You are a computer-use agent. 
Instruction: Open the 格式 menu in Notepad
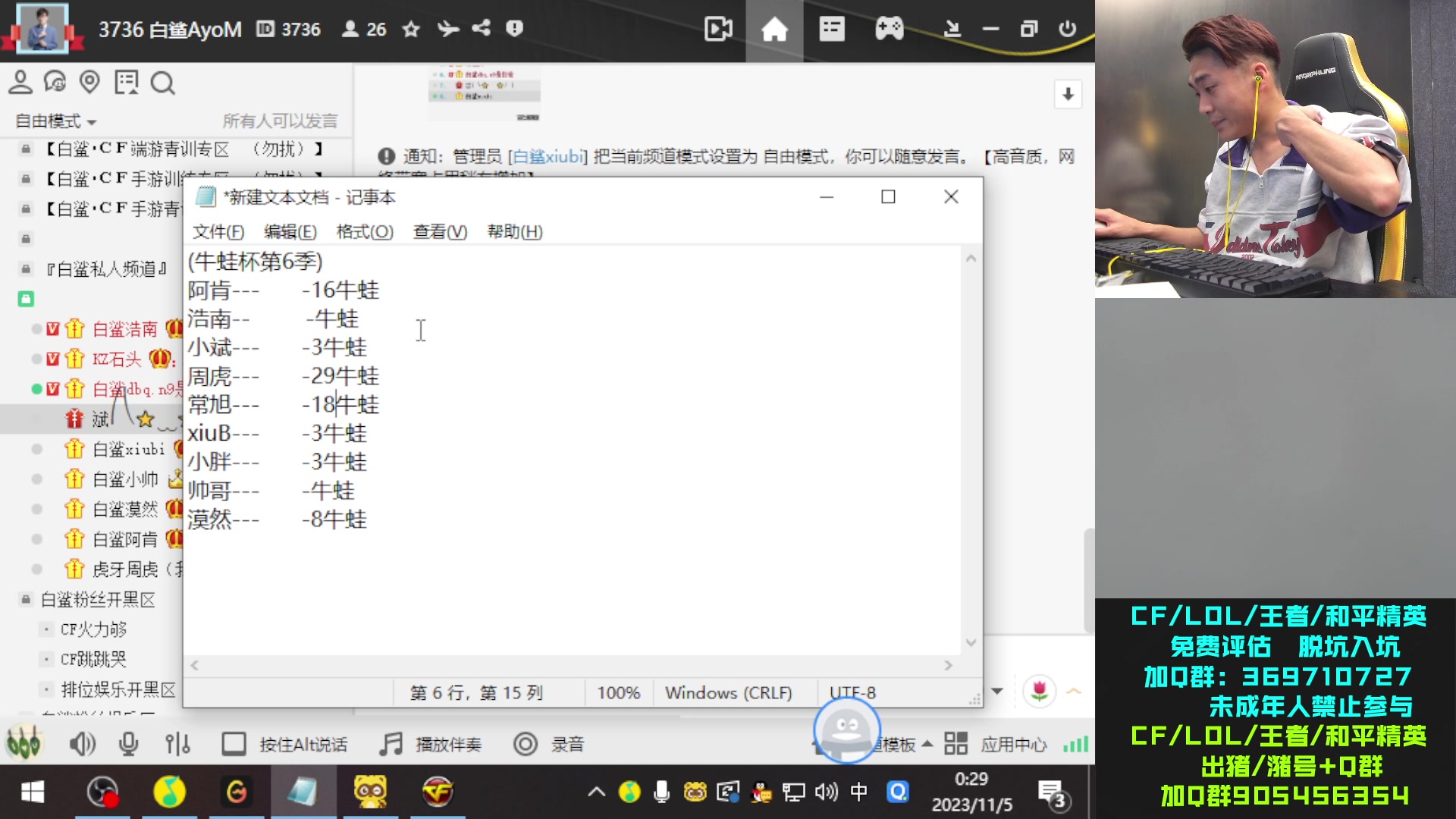pyautogui.click(x=364, y=232)
